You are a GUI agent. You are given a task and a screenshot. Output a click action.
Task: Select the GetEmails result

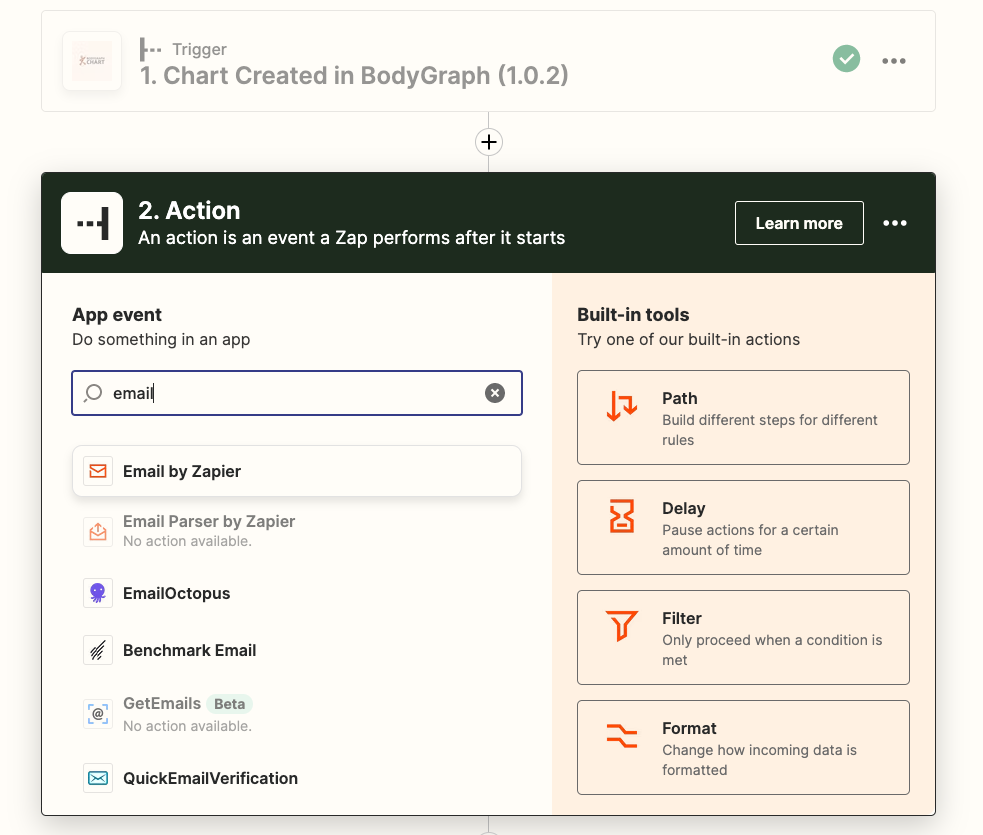(297, 714)
